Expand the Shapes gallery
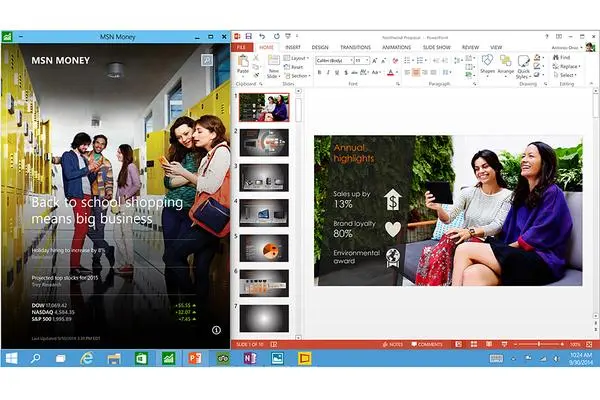 click(x=488, y=66)
